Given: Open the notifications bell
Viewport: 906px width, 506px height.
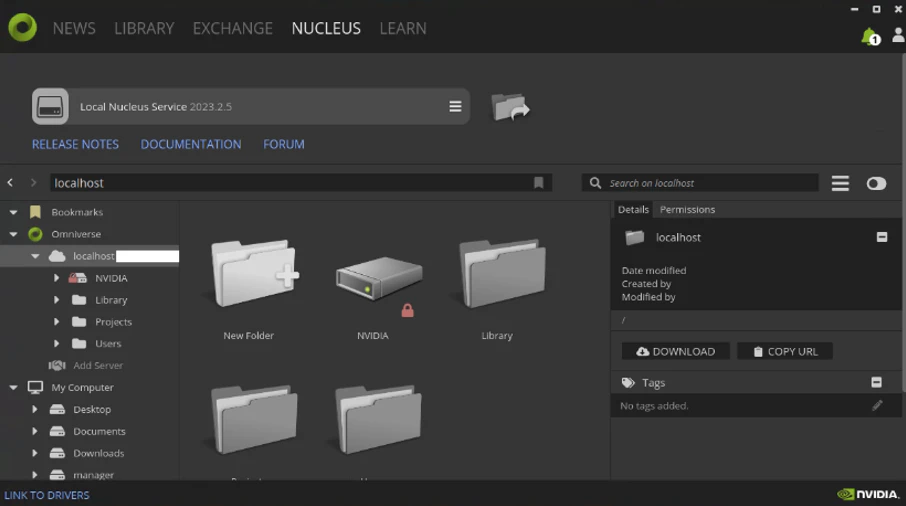Looking at the screenshot, I should 870,36.
